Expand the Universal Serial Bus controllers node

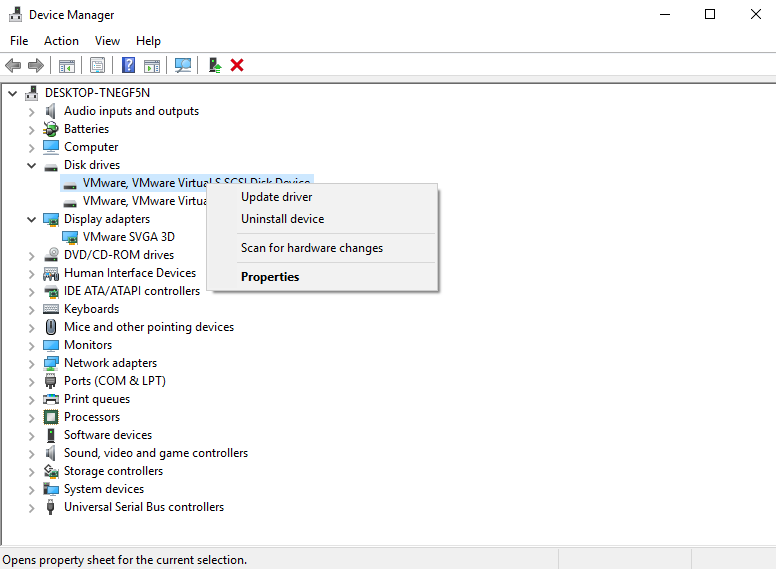tap(31, 507)
